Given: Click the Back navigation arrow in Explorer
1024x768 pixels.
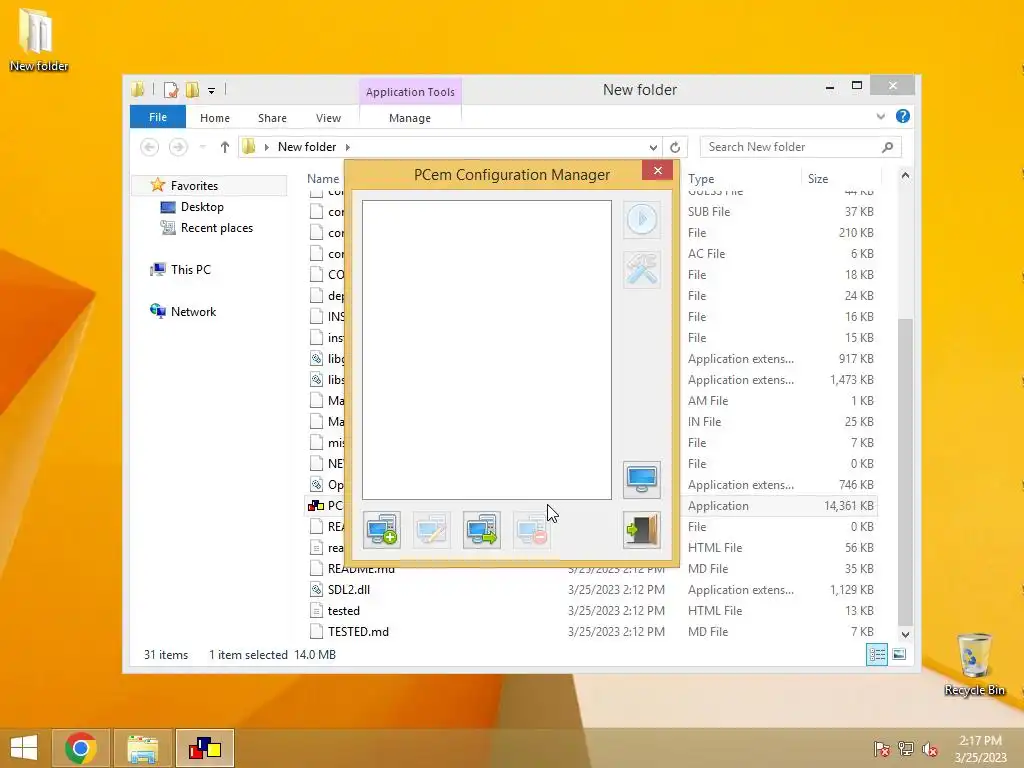Looking at the screenshot, I should click(150, 147).
